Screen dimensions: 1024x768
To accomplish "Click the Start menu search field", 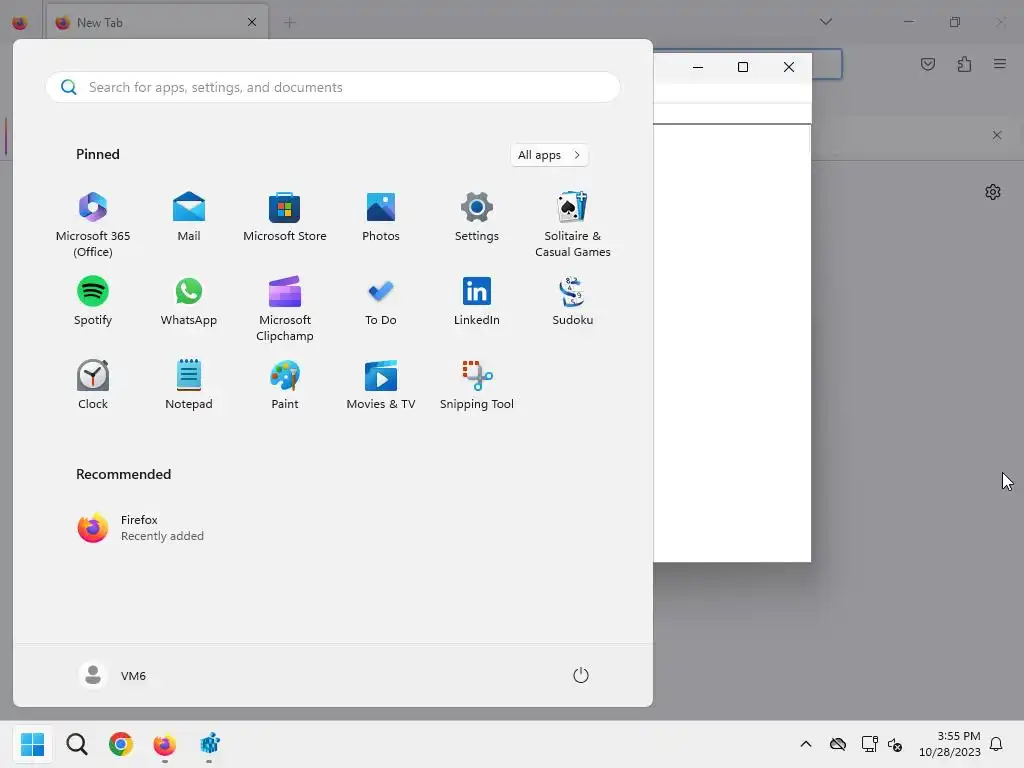I will pyautogui.click(x=333, y=87).
